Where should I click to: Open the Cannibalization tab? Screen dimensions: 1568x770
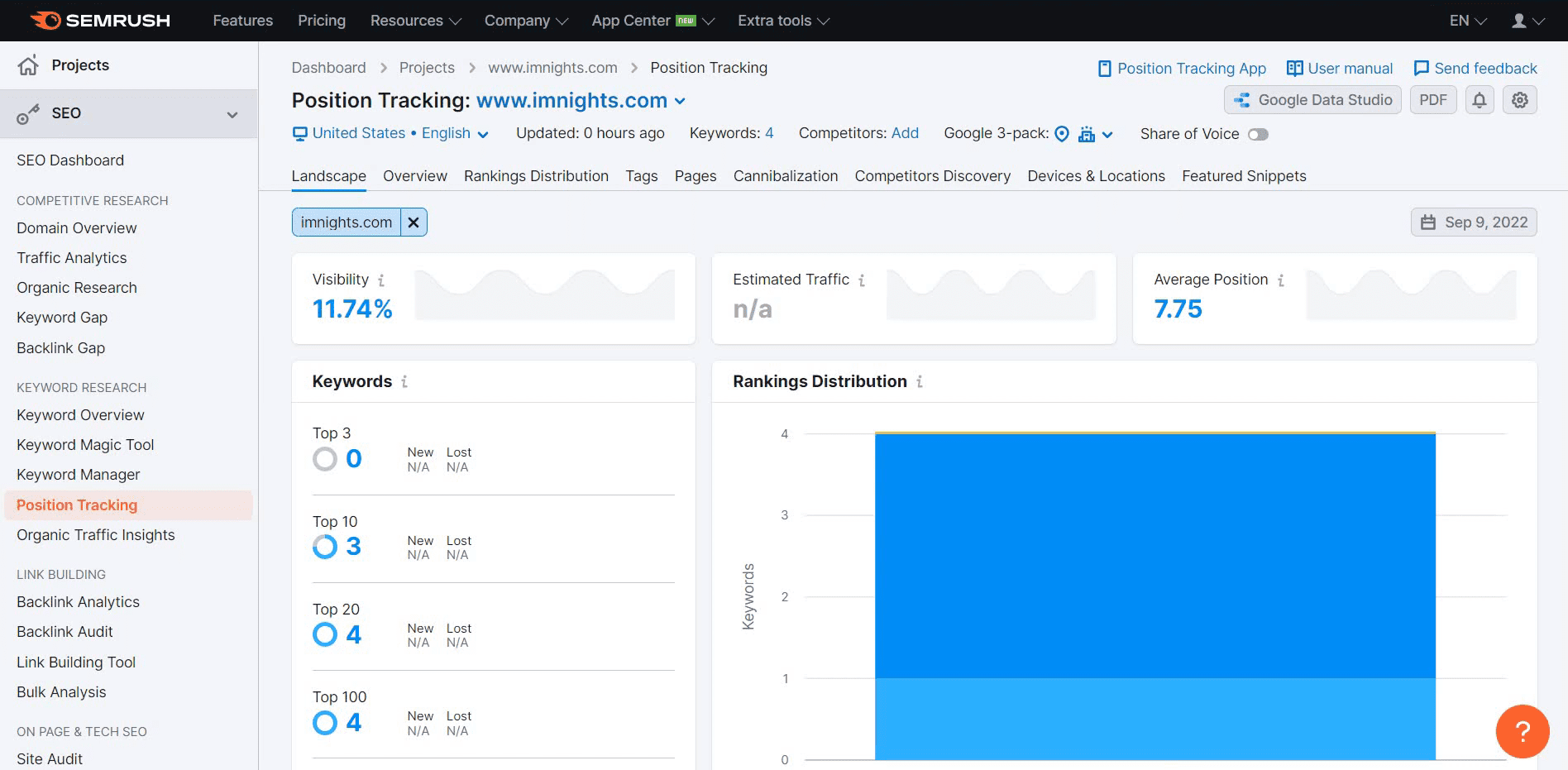[x=786, y=176]
